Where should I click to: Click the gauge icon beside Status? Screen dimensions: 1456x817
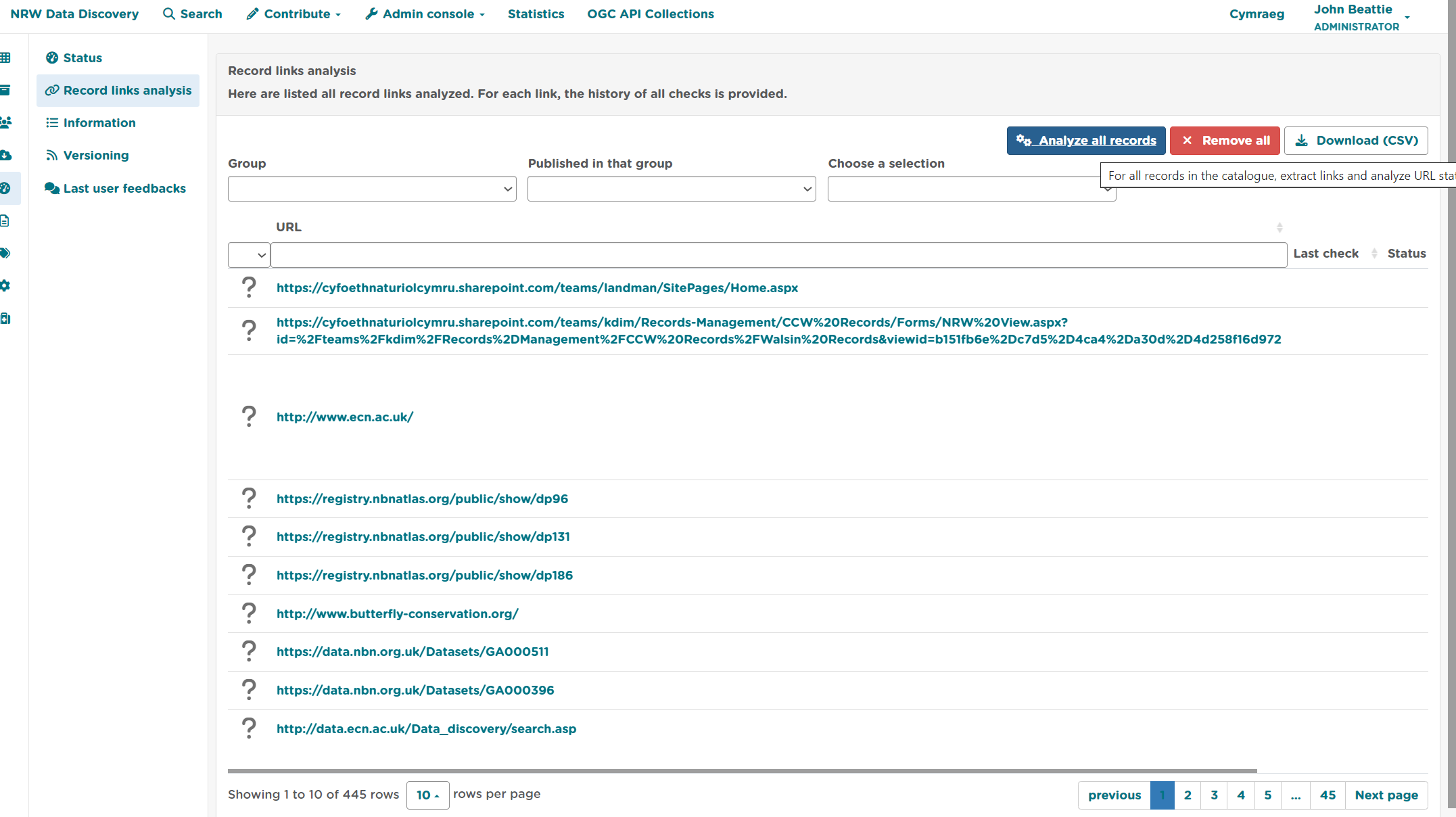tap(52, 57)
